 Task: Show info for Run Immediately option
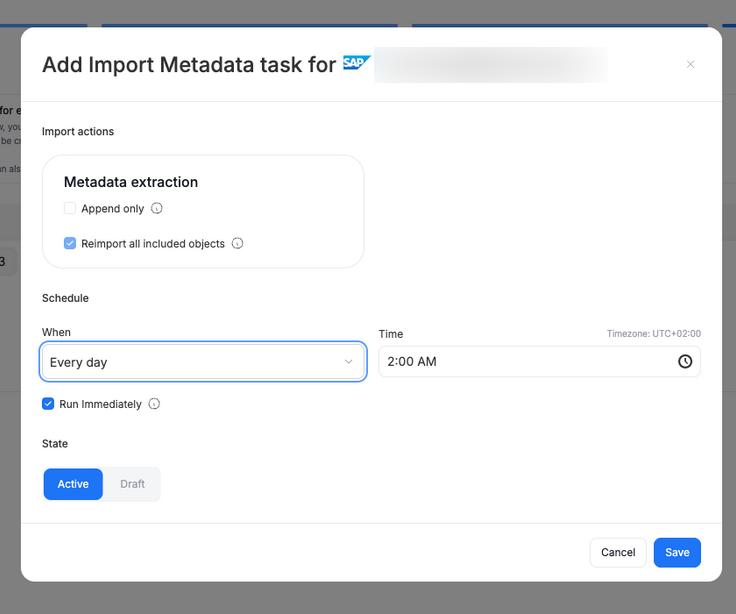point(154,404)
